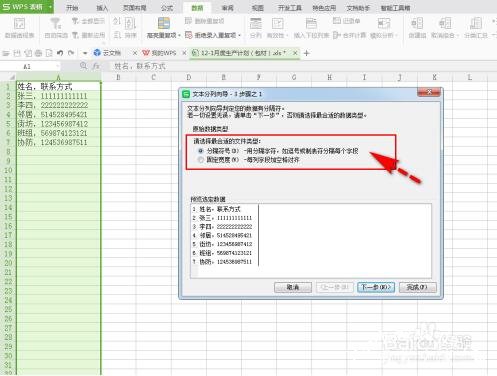The height and width of the screenshot is (376, 497).
Task: Click the Redo arrow in quick access bar
Action: click(71, 53)
